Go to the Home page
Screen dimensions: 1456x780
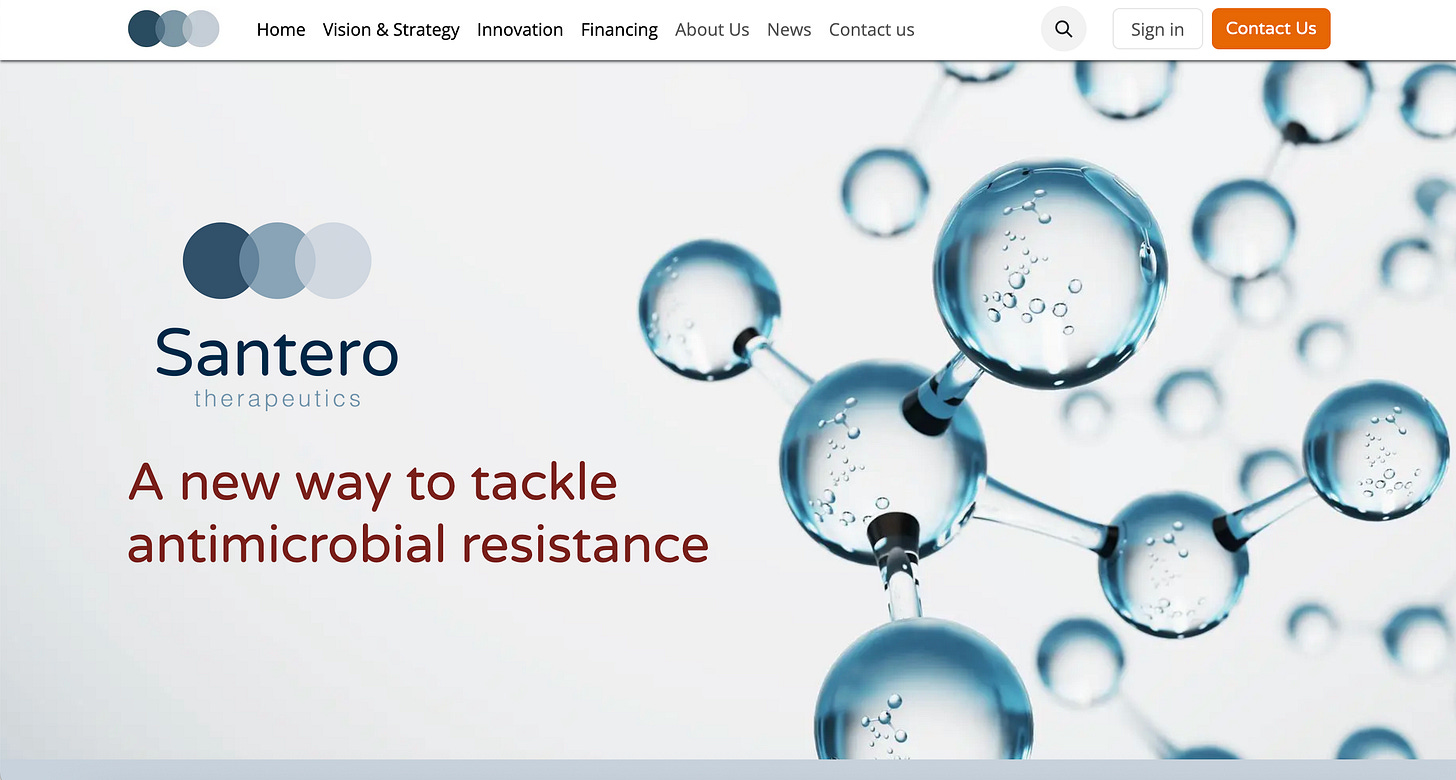pos(281,30)
